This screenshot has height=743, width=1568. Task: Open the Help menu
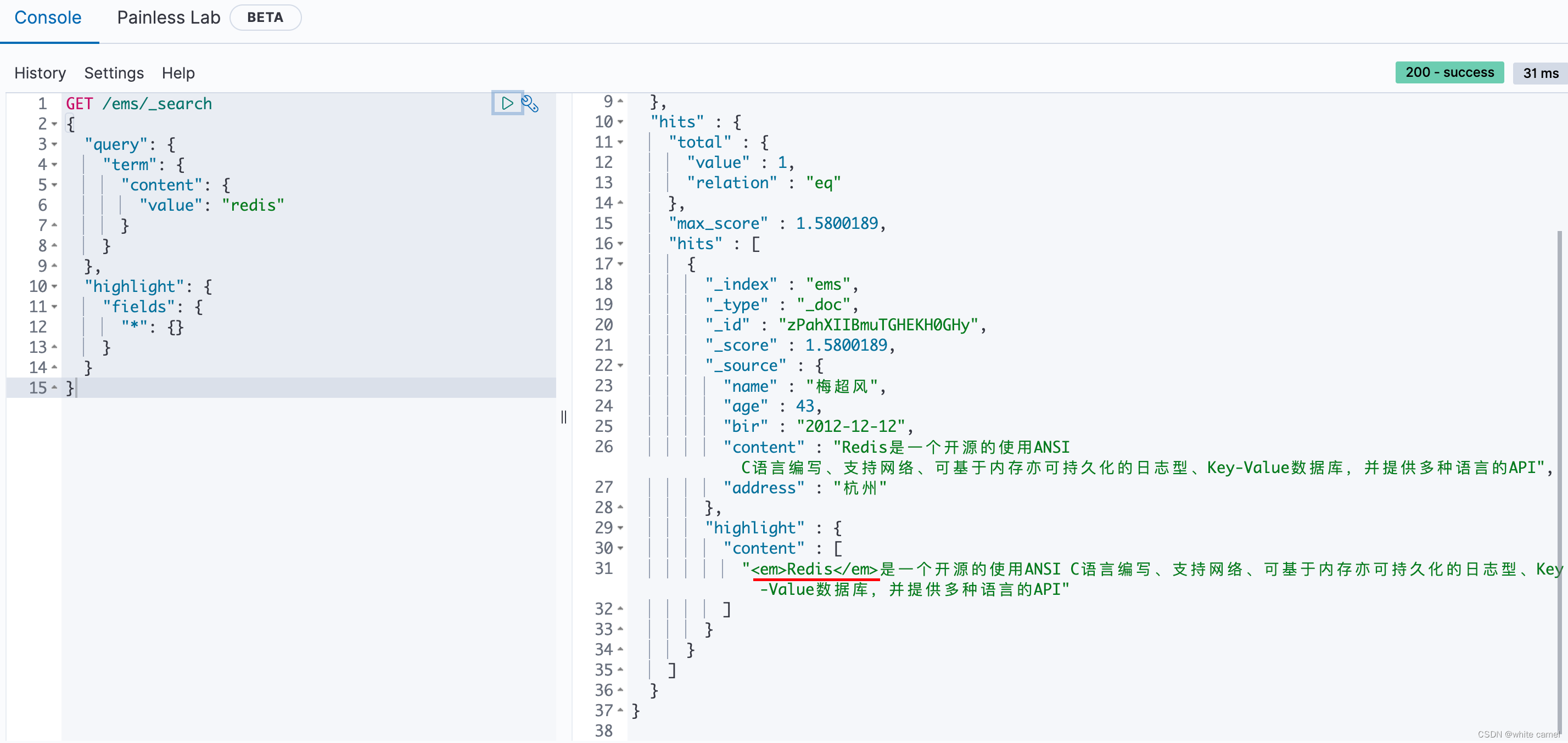178,73
